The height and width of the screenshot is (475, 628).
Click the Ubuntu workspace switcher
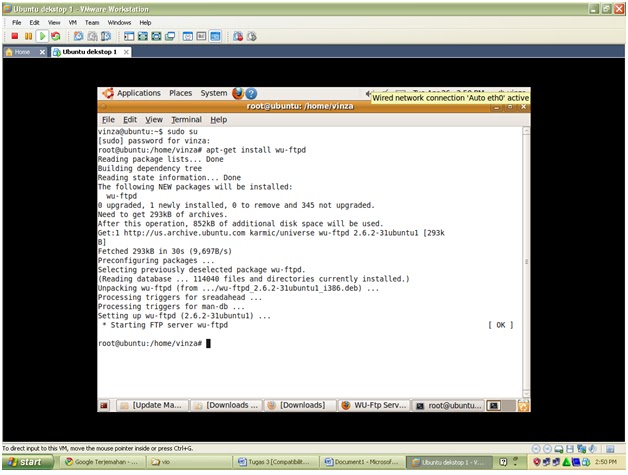pyautogui.click(x=501, y=406)
